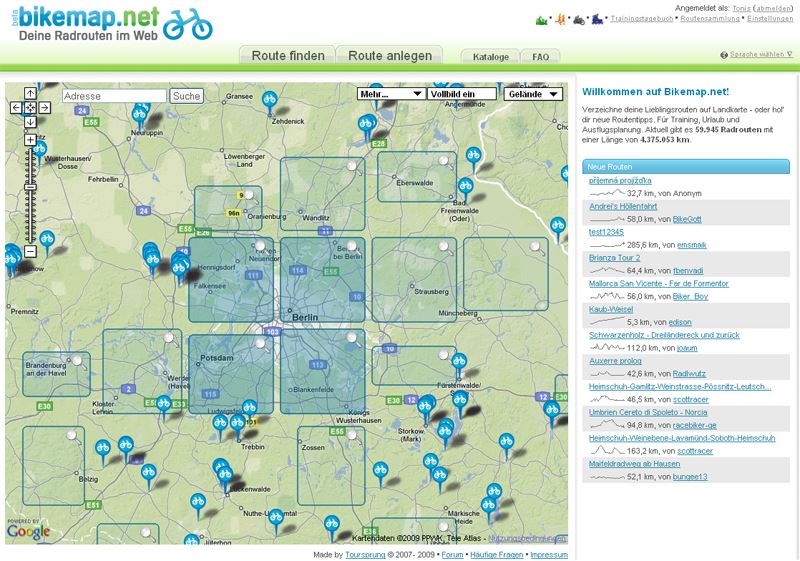
Task: Click the magnifier on the Blankenfelde tile
Action: (x=353, y=338)
